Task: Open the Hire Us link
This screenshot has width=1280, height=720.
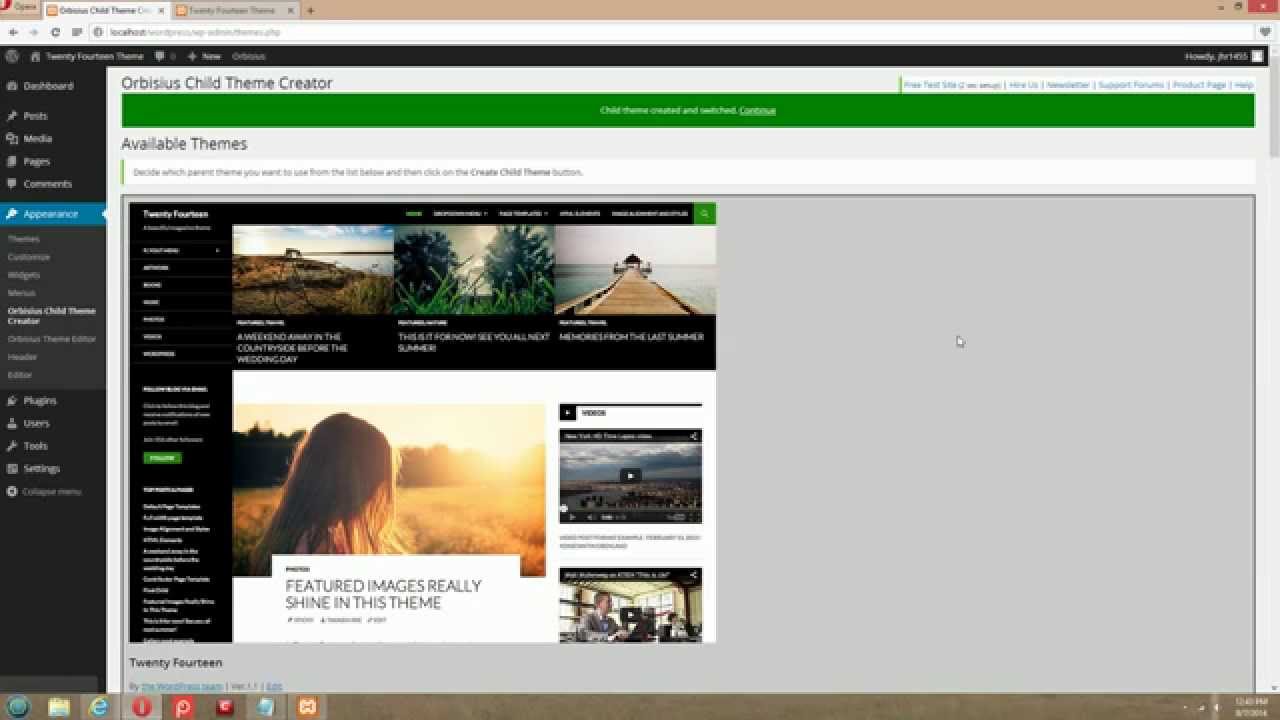Action: [1023, 85]
